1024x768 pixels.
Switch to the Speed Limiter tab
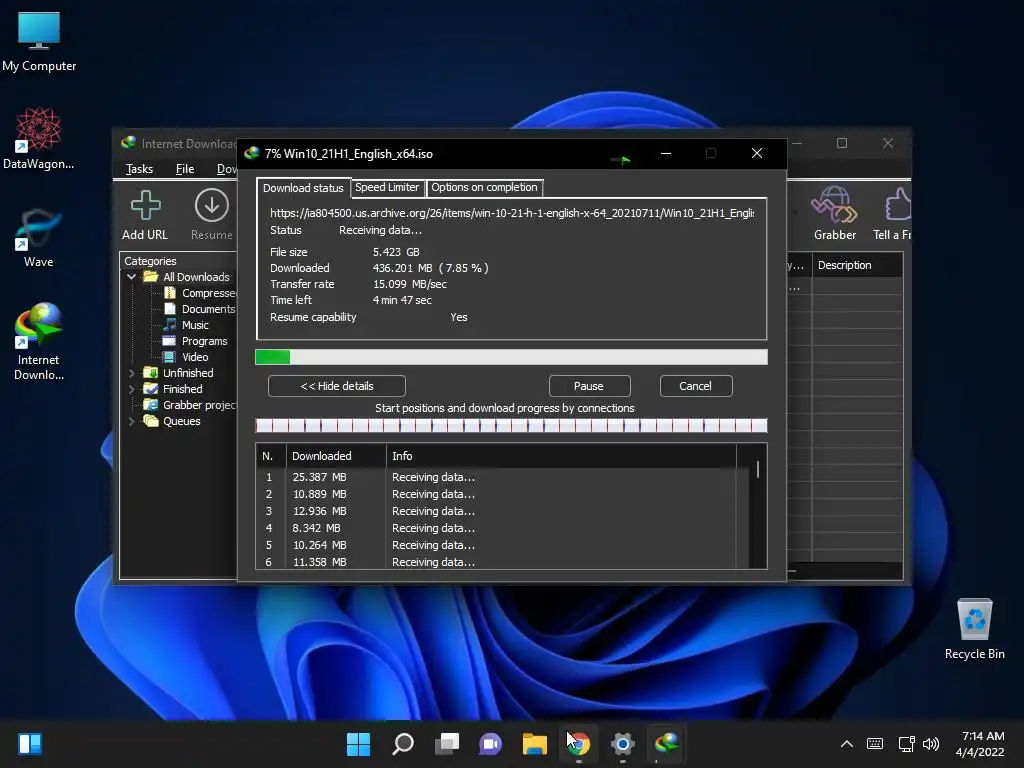(x=387, y=187)
